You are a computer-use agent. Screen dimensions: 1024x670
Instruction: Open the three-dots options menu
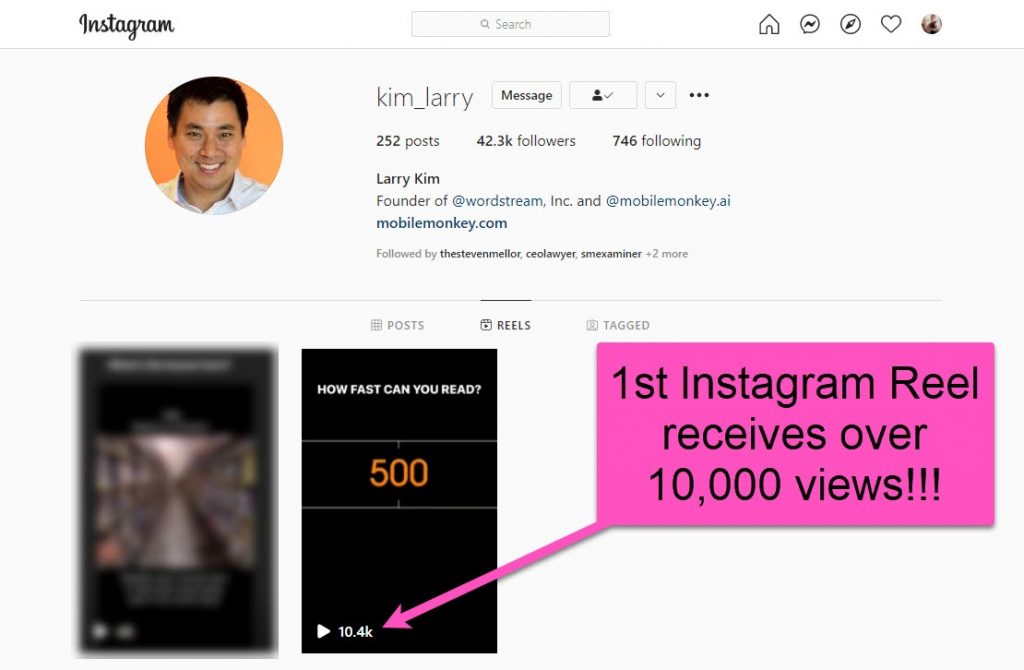[x=699, y=96]
